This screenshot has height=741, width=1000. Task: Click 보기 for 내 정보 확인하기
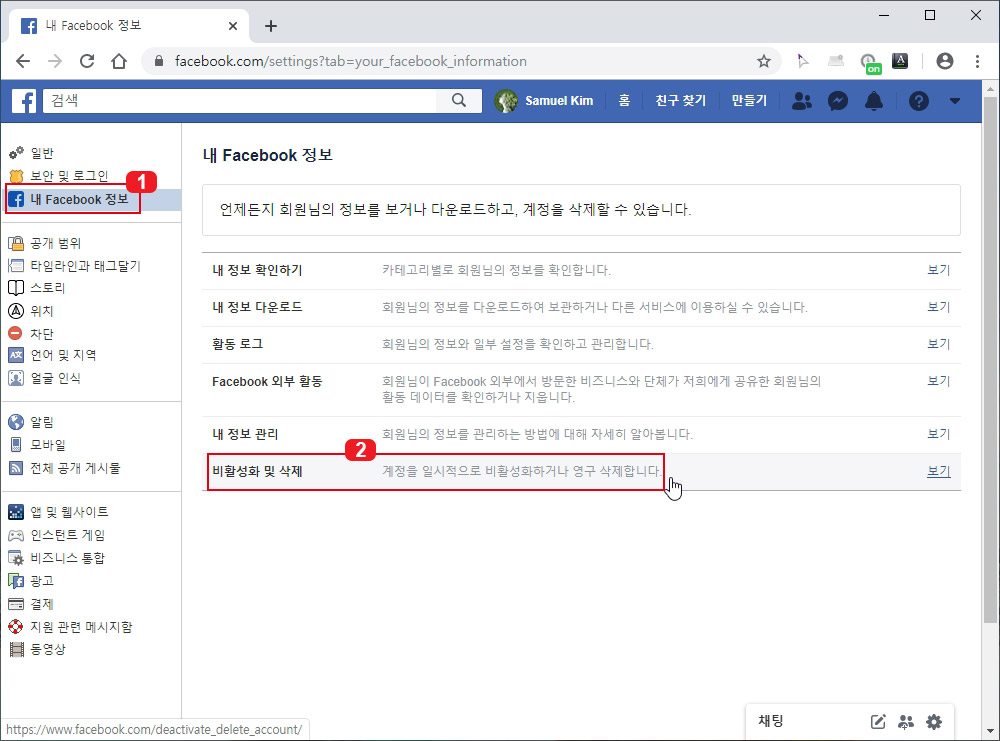point(938,270)
